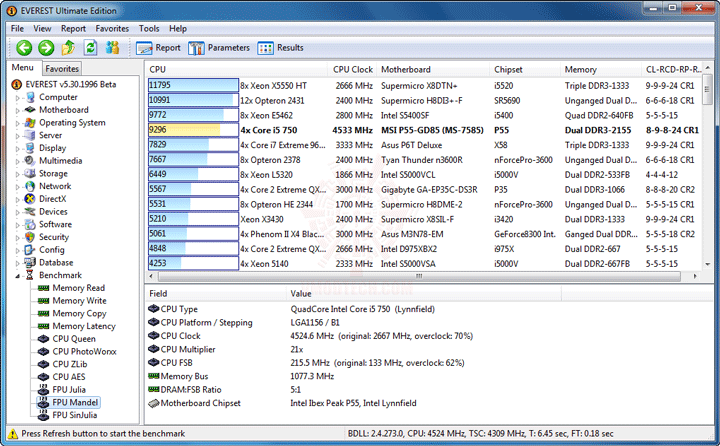This screenshot has height=446, width=720.
Task: Select the Storage drive icon
Action: [30, 174]
